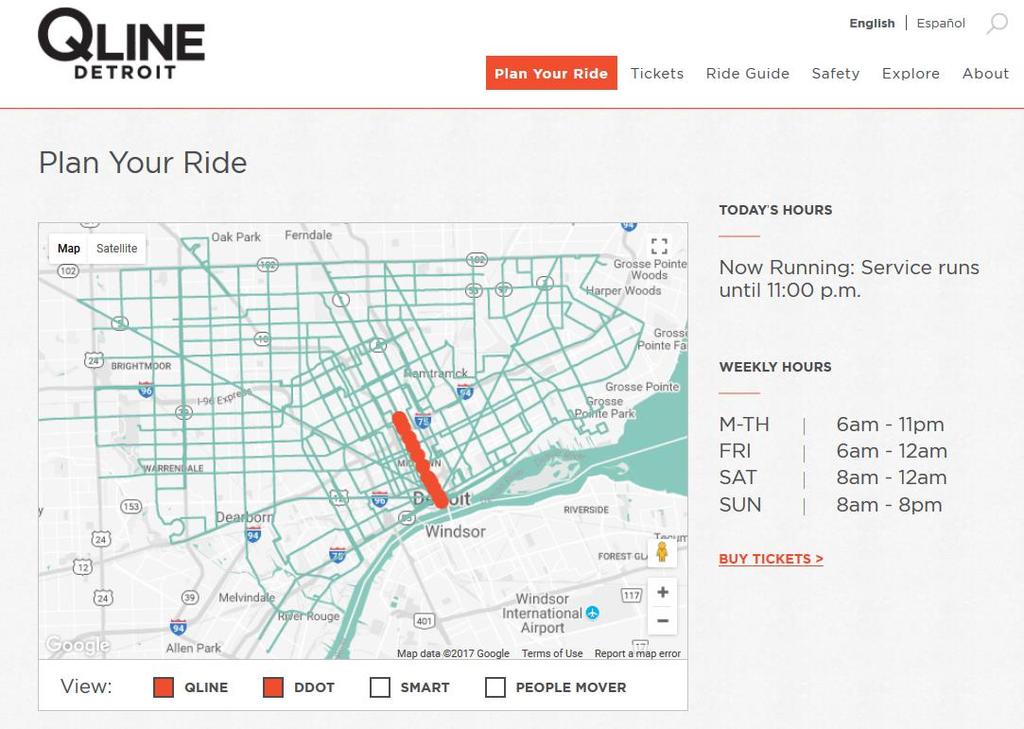Viewport: 1024px width, 729px height.
Task: Click the Google logo on map
Action: point(77,645)
